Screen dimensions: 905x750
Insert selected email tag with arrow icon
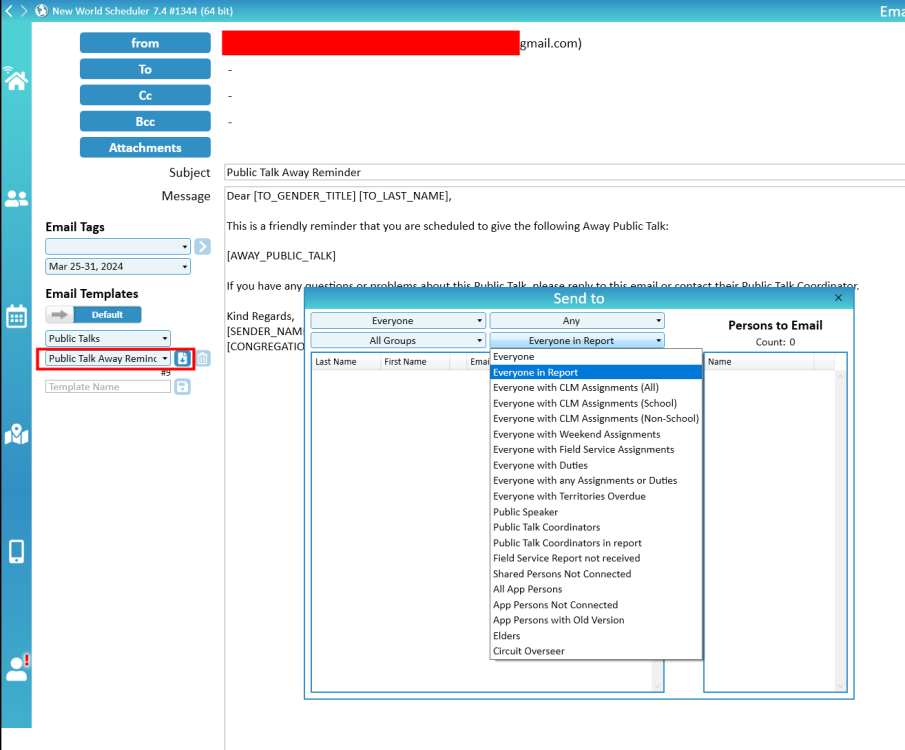203,246
